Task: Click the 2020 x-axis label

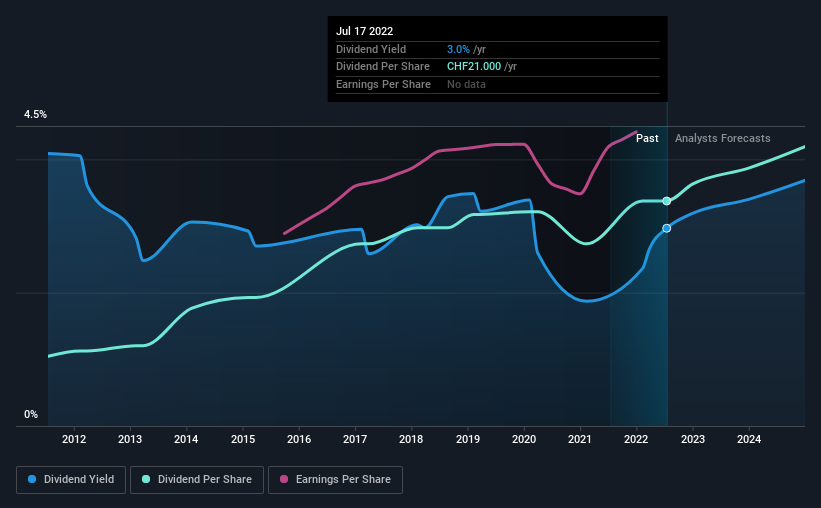Action: 524,439
